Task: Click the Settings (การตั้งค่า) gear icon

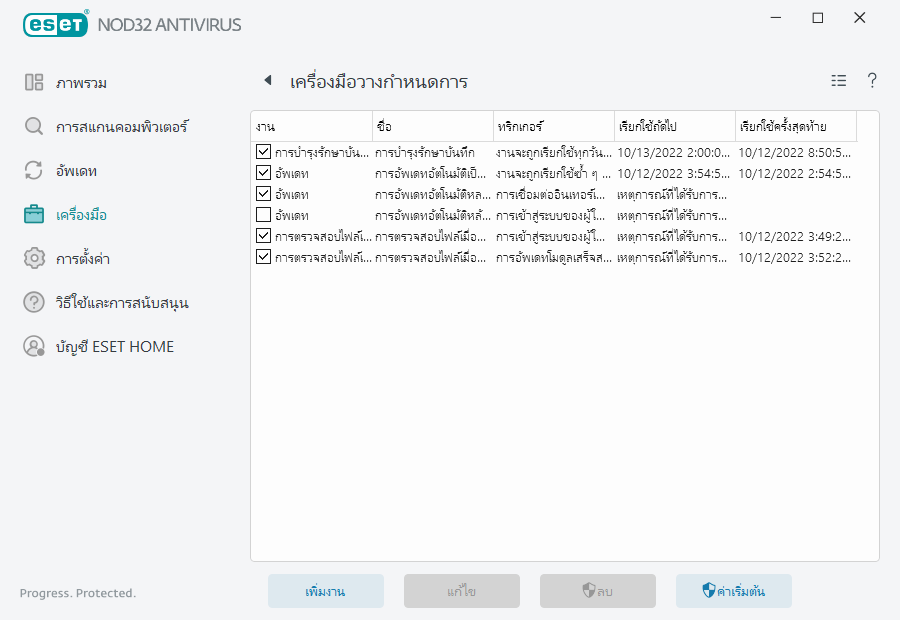Action: [x=34, y=259]
